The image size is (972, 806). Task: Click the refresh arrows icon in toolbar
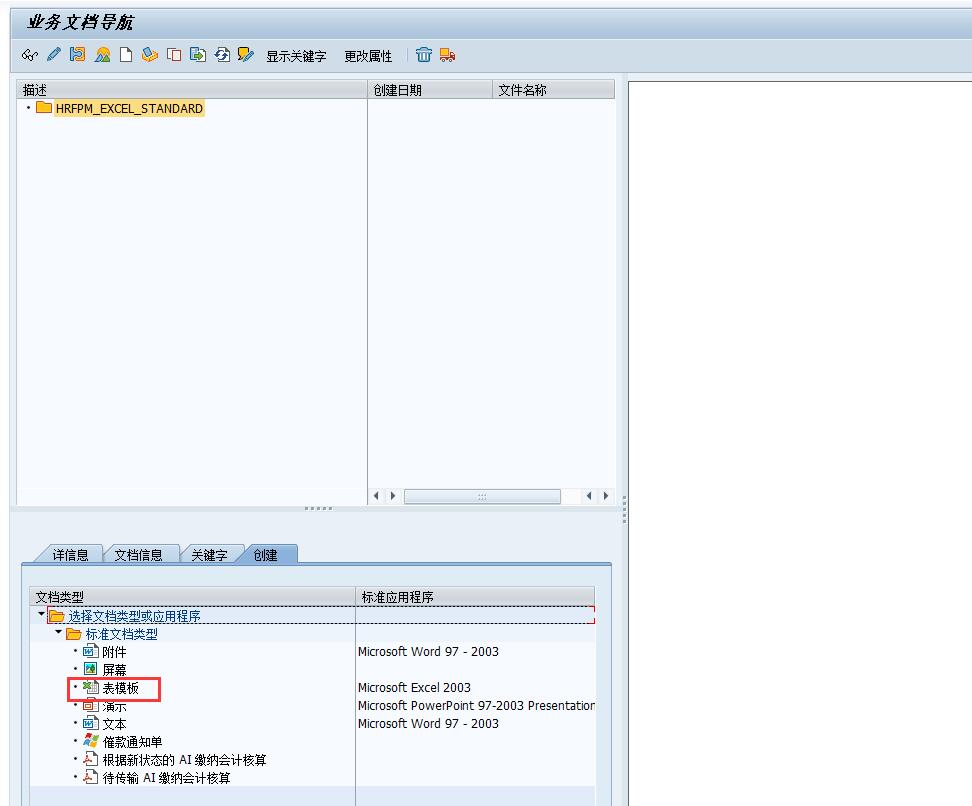point(222,55)
